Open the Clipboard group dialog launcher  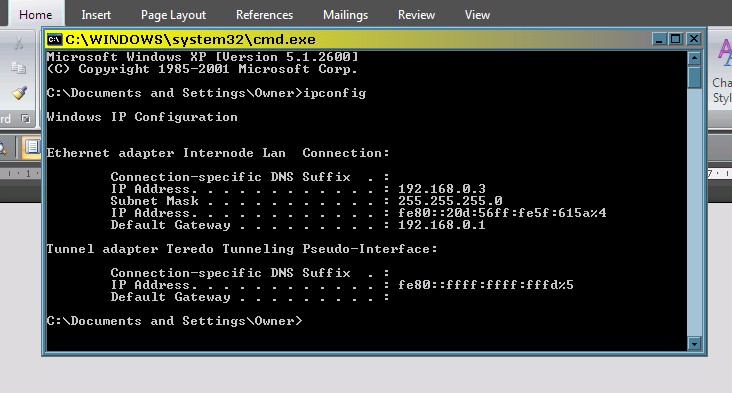point(26,119)
